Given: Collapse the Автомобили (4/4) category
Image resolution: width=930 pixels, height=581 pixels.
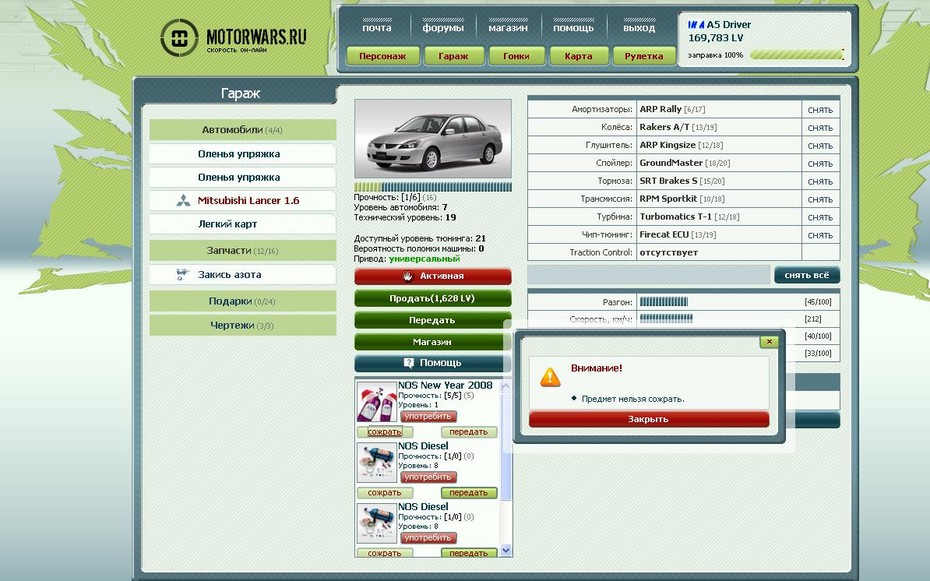Looking at the screenshot, I should point(243,130).
